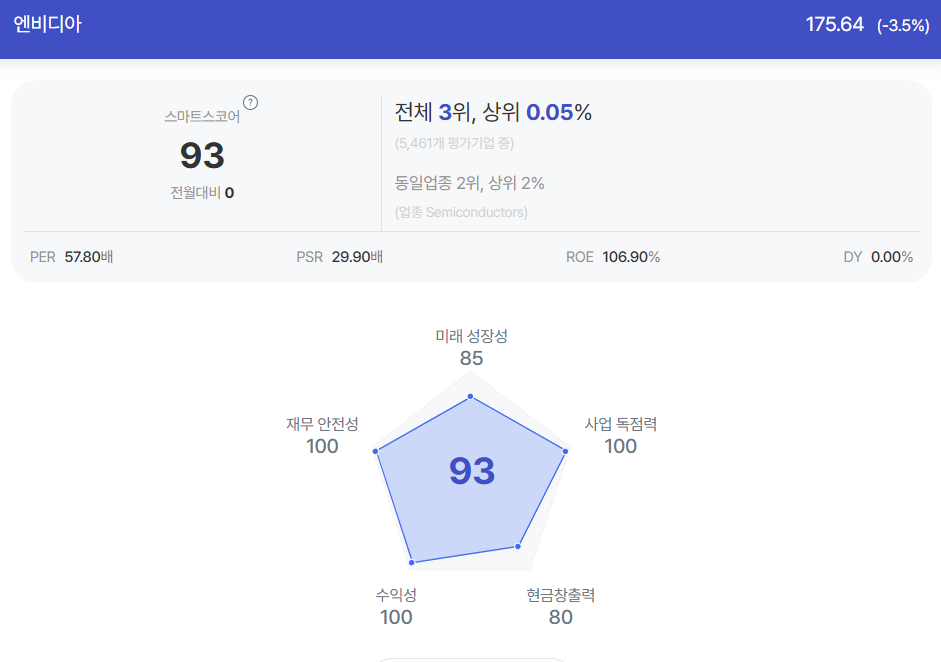
Task: Click the 미래 성장성 radar chart vertex point
Action: [x=470, y=396]
